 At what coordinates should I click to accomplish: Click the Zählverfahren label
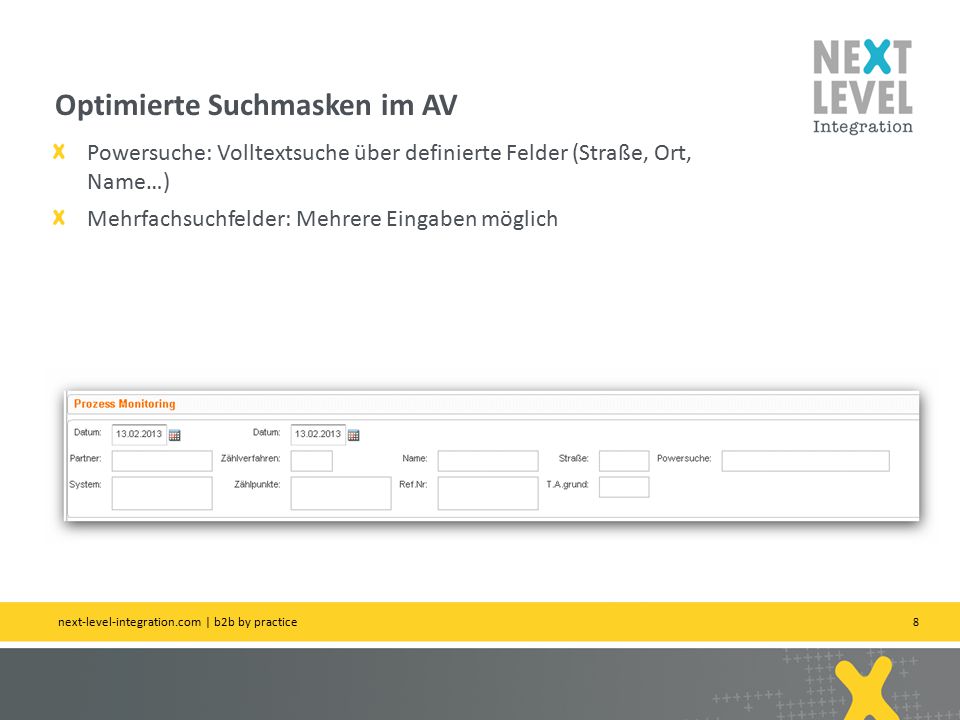(250, 459)
